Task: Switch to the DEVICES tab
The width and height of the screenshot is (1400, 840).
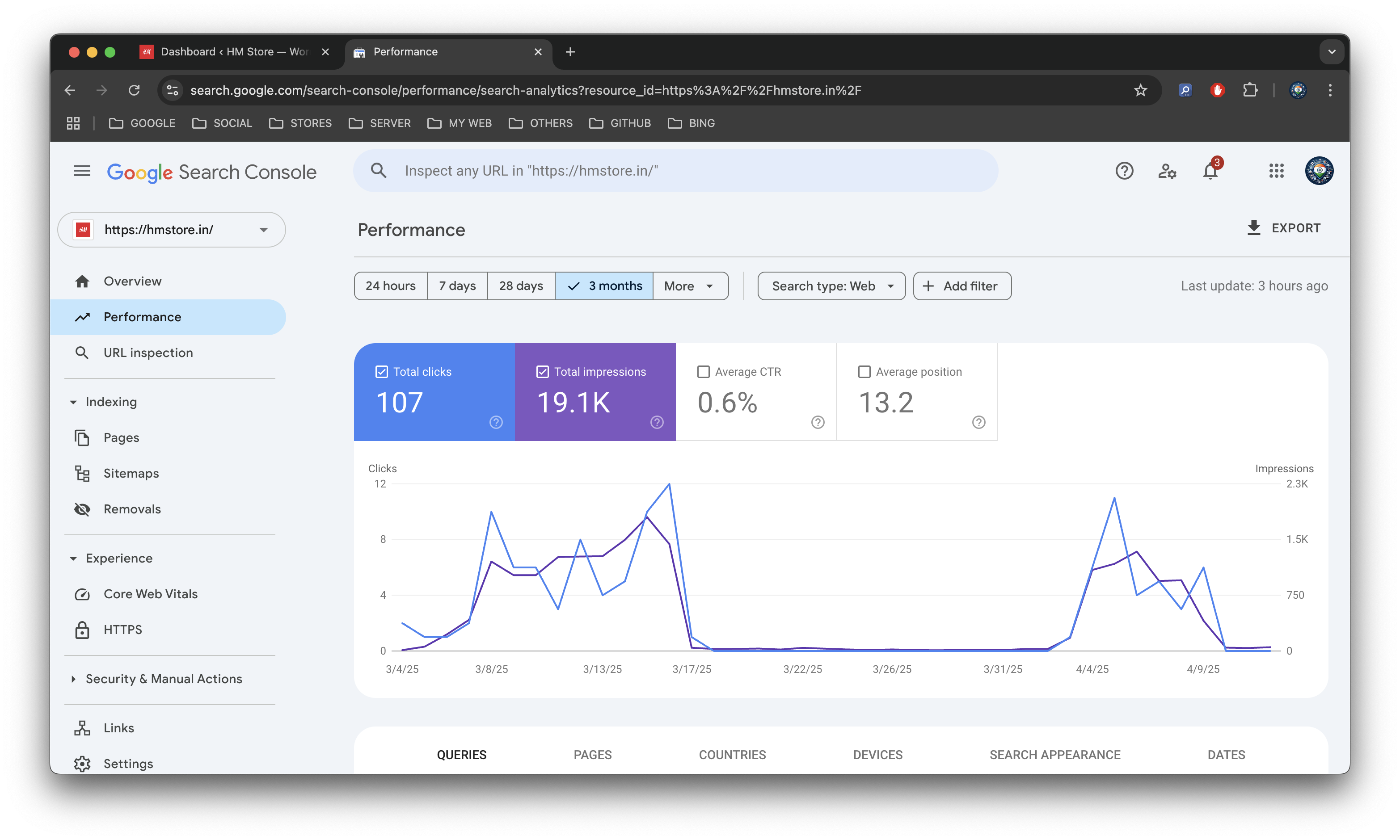Action: click(x=877, y=755)
